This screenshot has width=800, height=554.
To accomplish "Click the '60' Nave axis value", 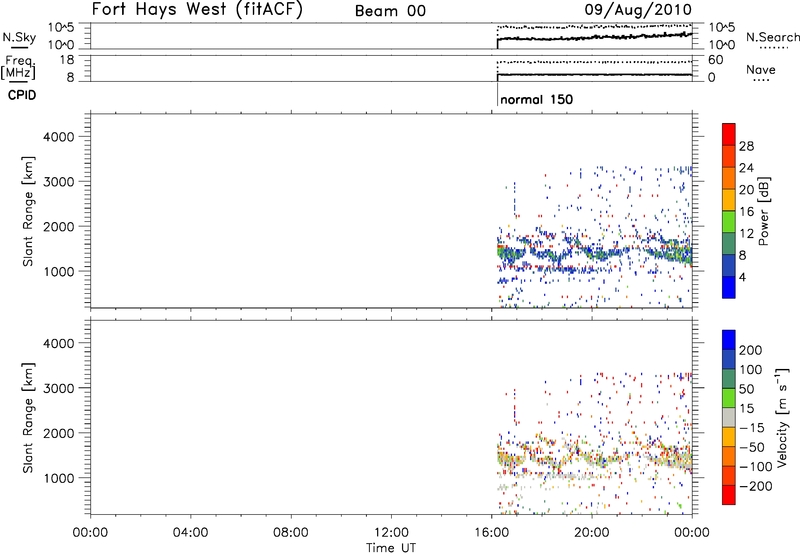I will point(716,60).
